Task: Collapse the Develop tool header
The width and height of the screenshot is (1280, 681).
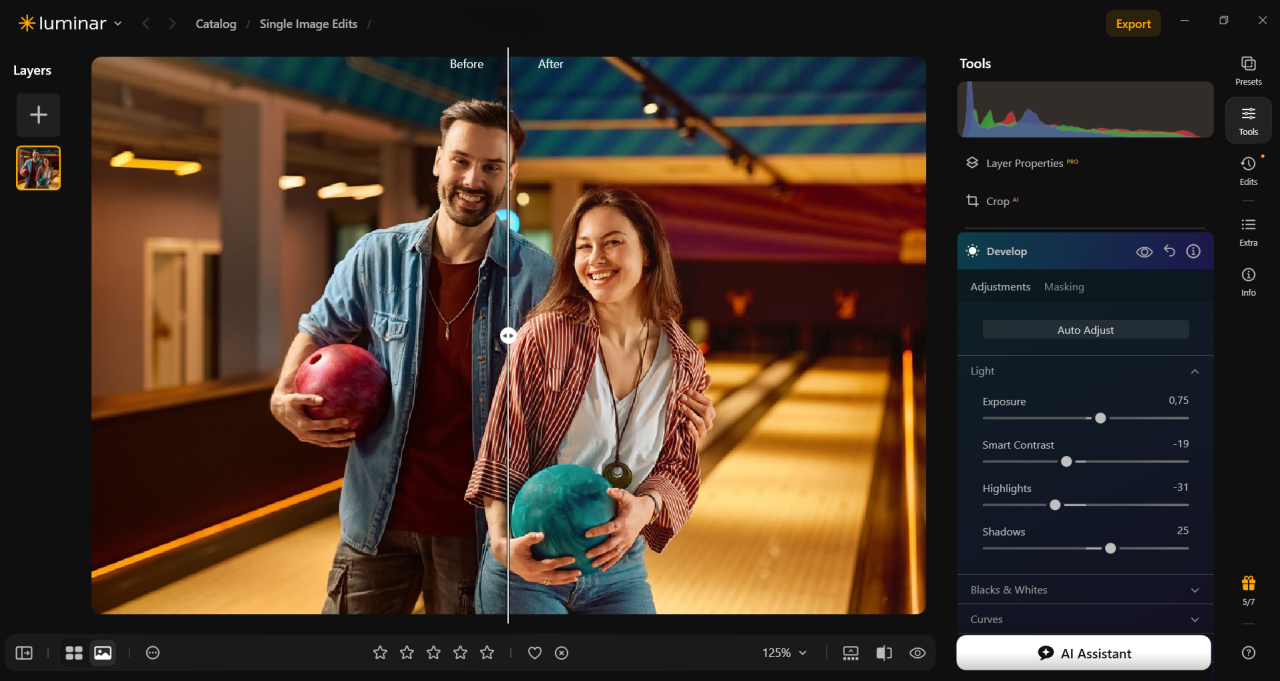Action: click(1006, 251)
